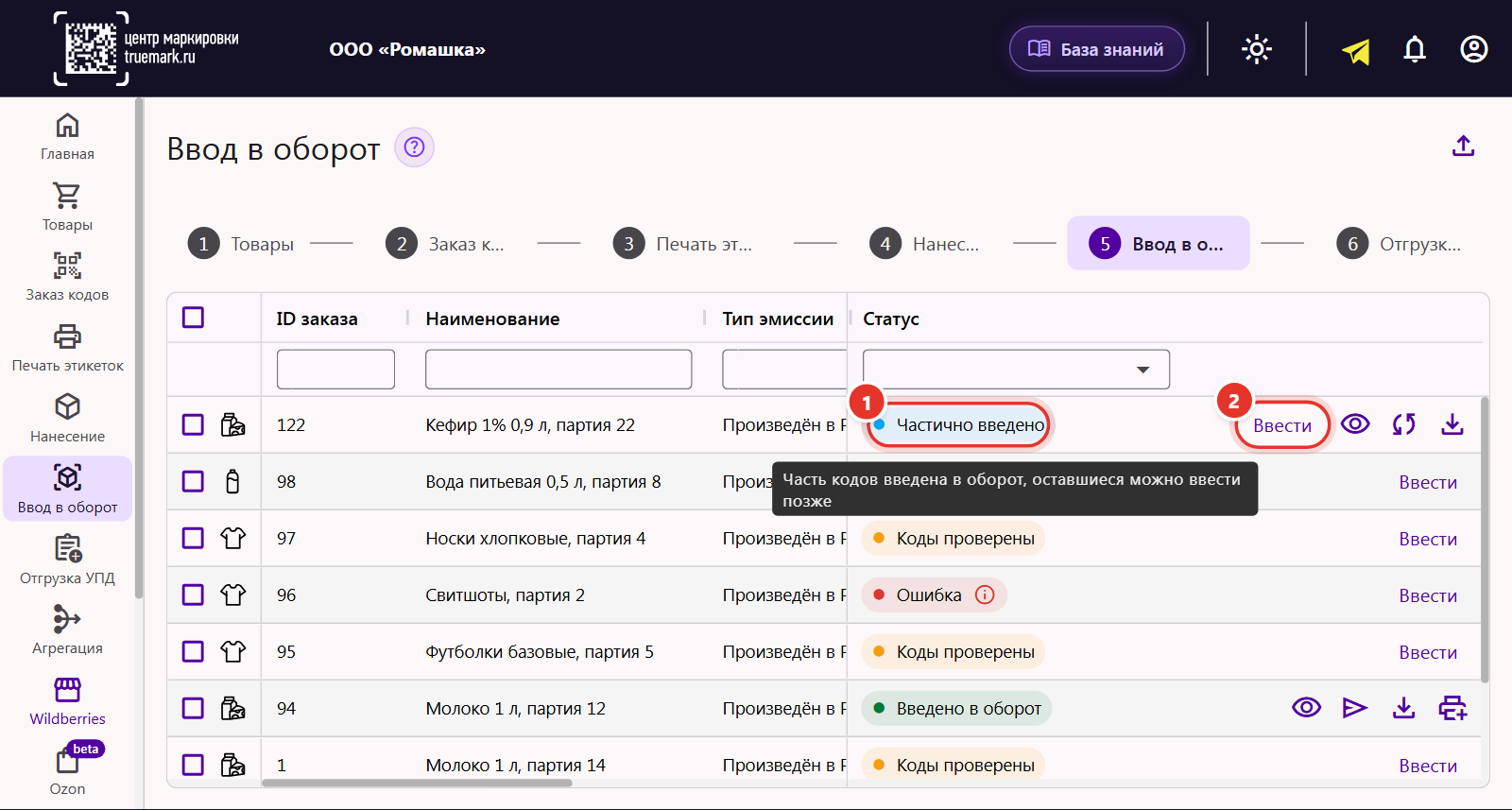
Task: Expand the Статус filter dropdown
Action: pyautogui.click(x=1016, y=370)
